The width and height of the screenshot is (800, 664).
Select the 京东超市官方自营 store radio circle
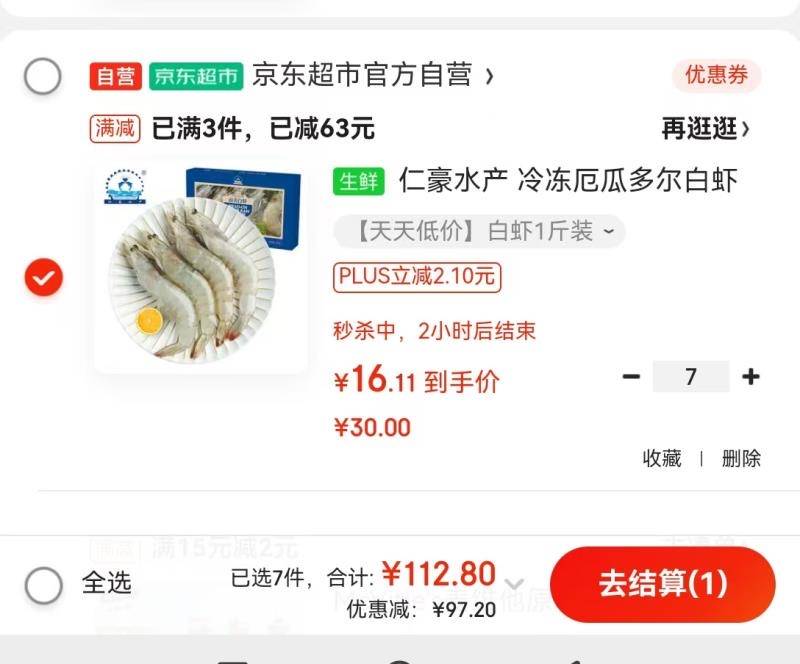43,76
